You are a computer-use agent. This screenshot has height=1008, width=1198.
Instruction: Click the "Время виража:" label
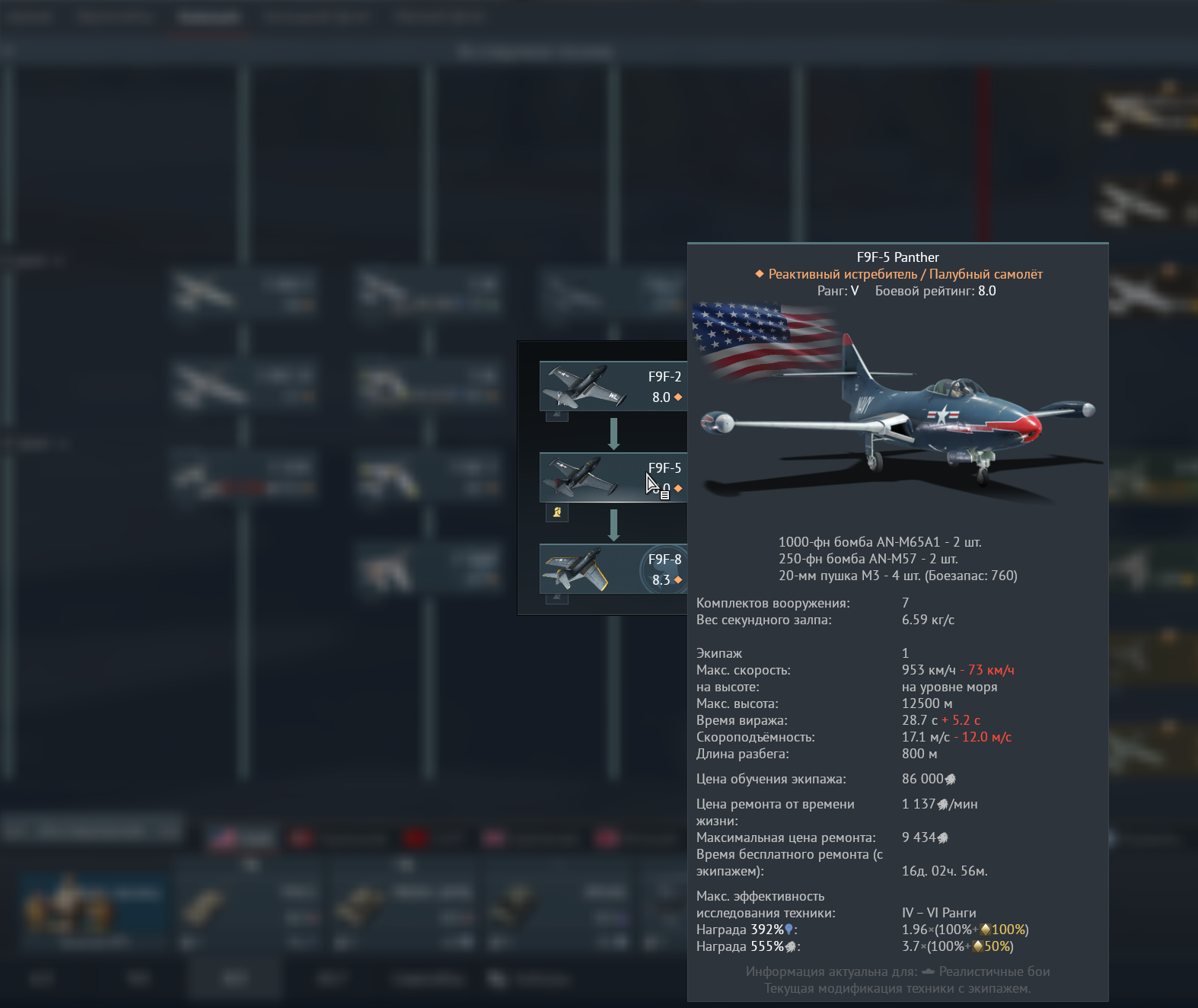pos(742,720)
